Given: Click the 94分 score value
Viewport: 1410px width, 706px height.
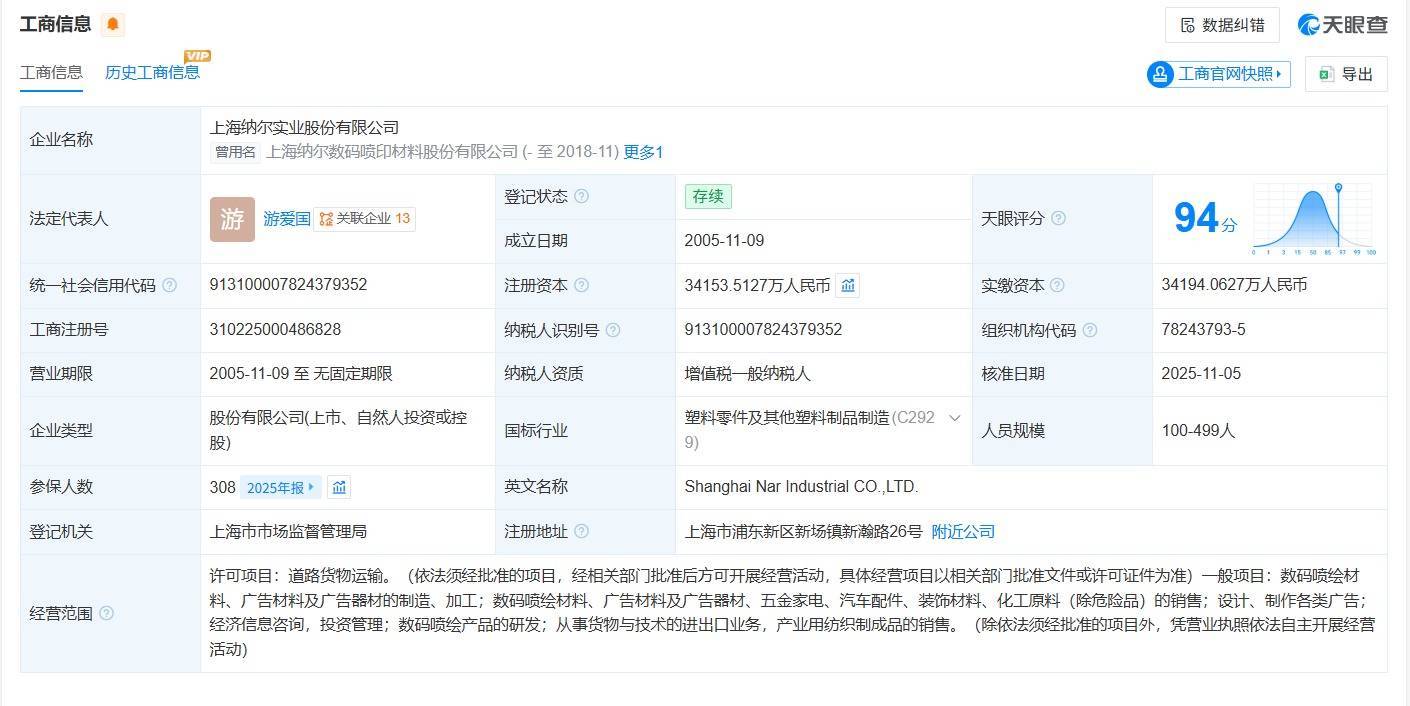Looking at the screenshot, I should [1204, 218].
